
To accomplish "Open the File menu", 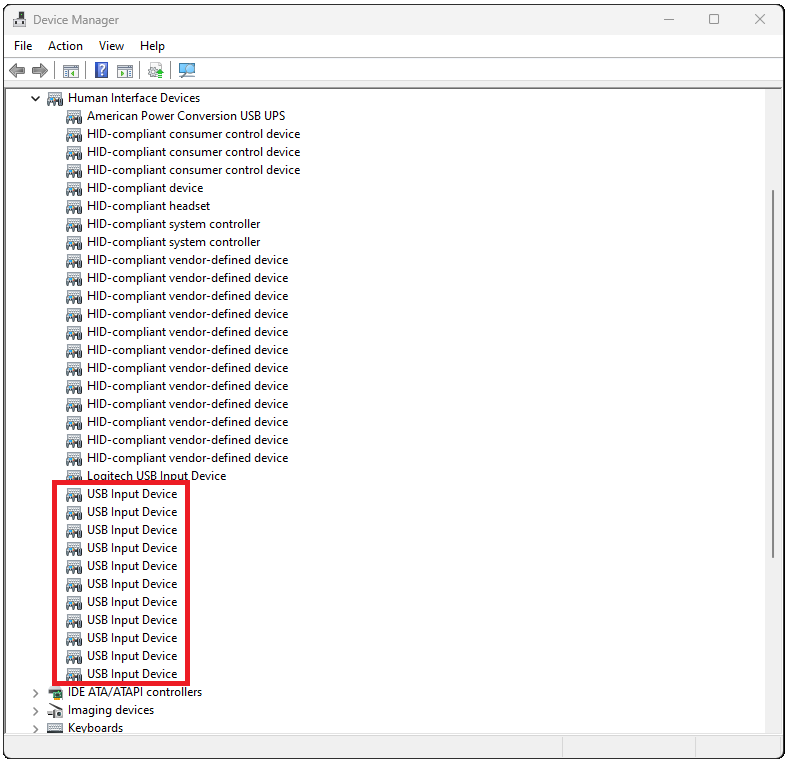I will click(23, 46).
